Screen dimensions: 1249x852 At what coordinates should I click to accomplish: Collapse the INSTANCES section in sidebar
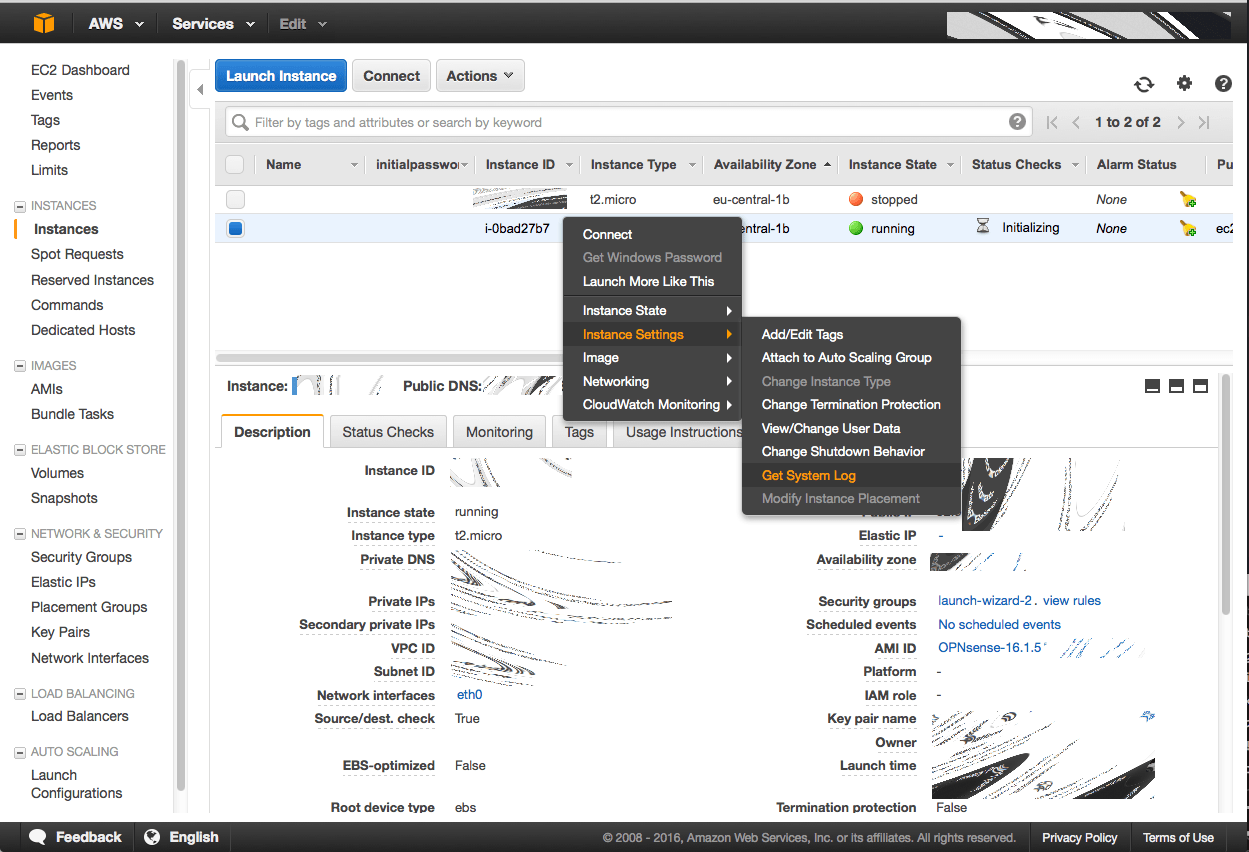click(20, 206)
